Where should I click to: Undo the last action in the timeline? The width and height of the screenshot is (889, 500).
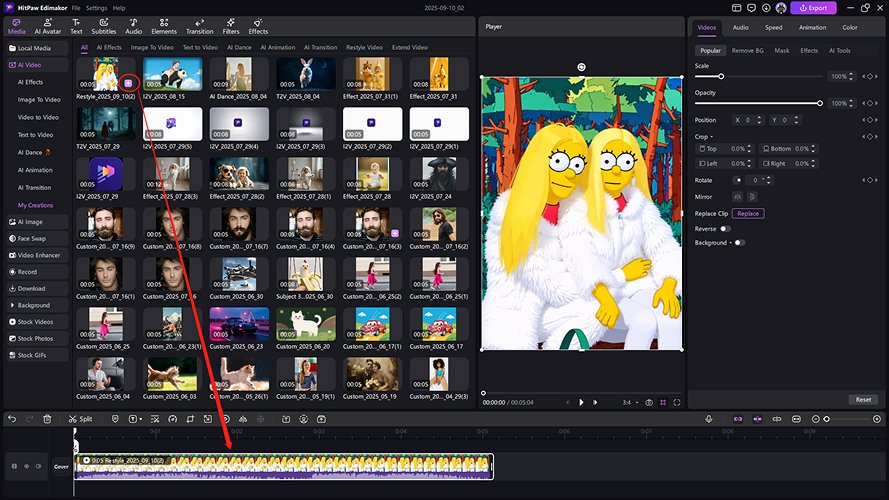[12, 419]
